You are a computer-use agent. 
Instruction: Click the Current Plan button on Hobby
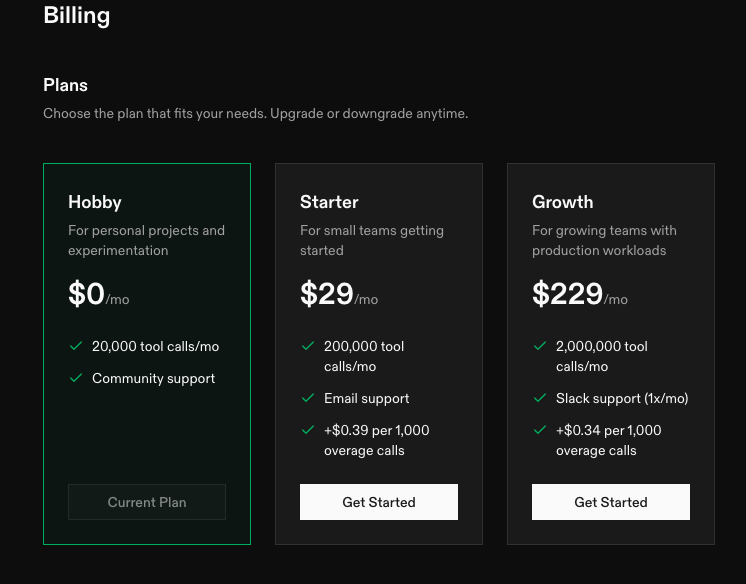click(x=147, y=502)
